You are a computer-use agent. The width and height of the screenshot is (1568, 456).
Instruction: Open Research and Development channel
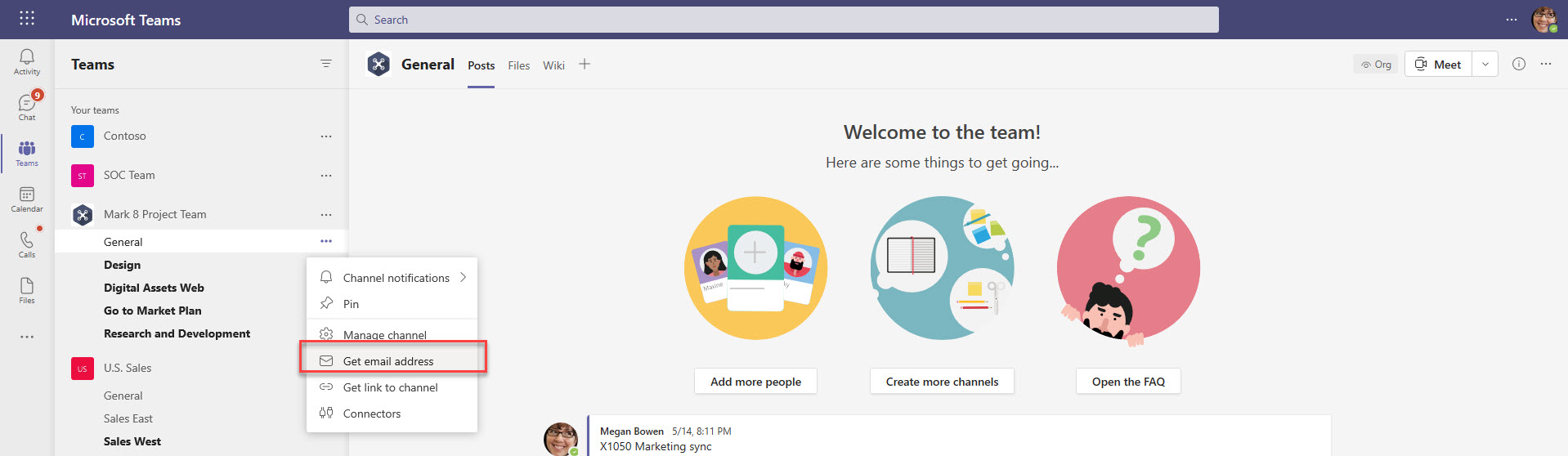pyautogui.click(x=177, y=333)
